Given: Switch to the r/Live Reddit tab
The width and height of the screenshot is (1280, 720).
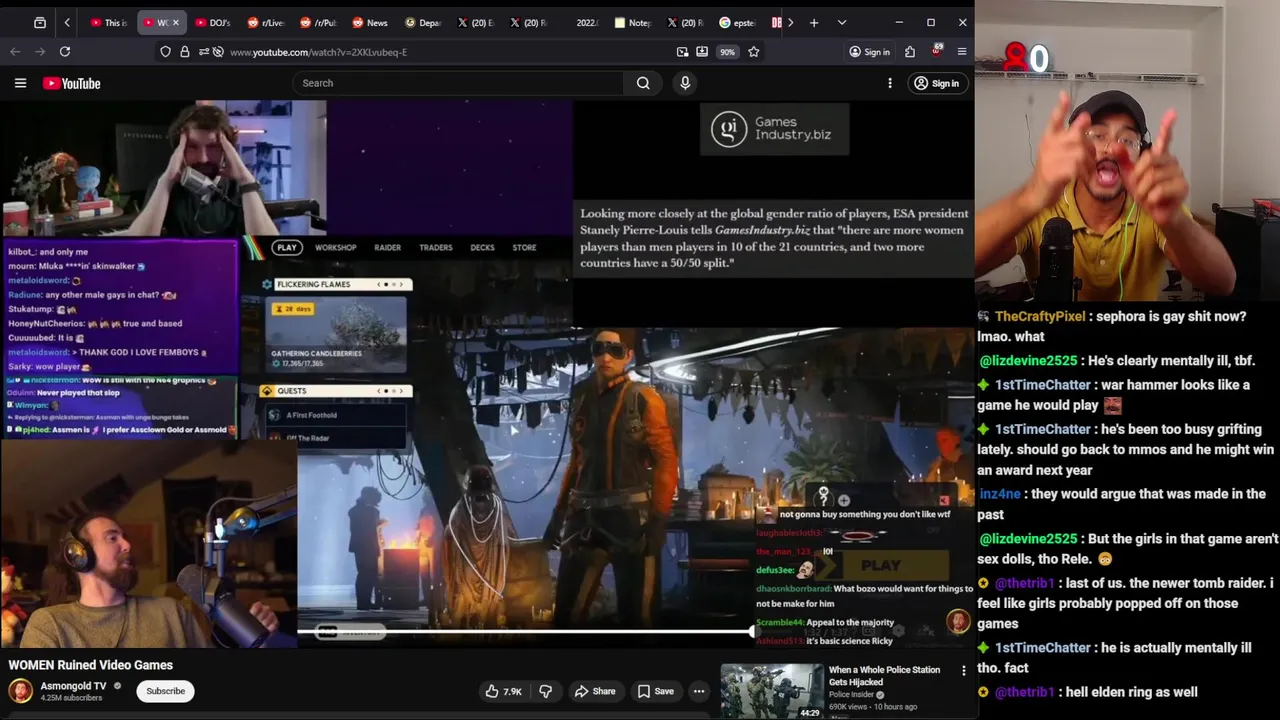Looking at the screenshot, I should (265, 22).
